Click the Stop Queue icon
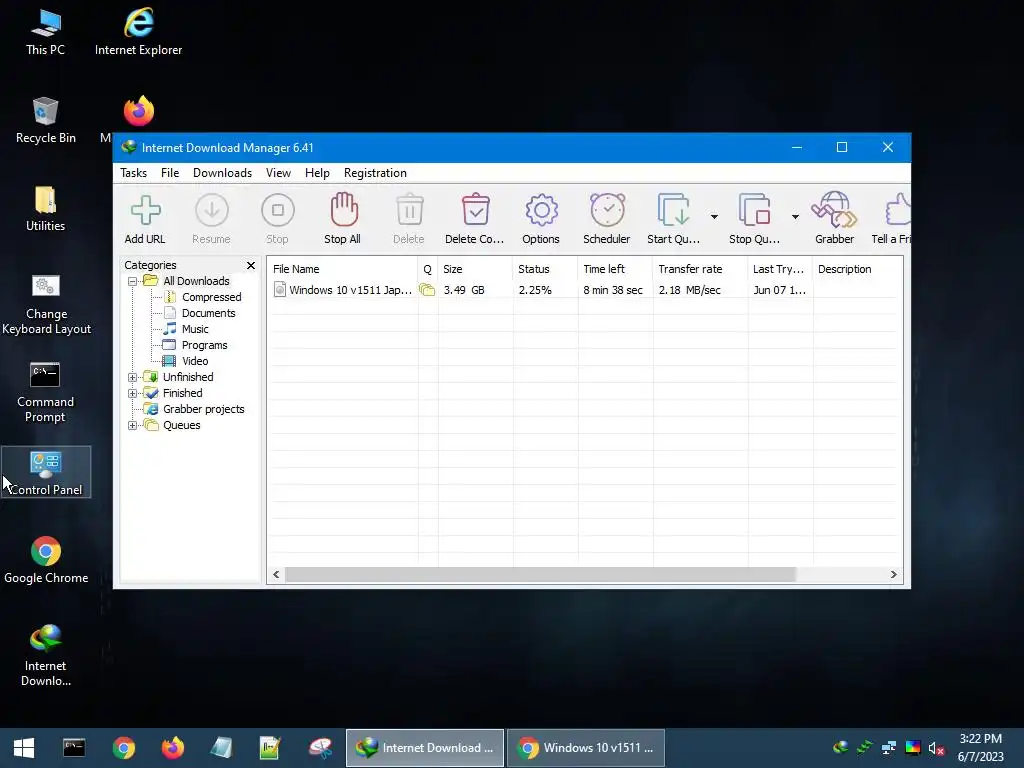Viewport: 1024px width, 768px height. tap(754, 210)
